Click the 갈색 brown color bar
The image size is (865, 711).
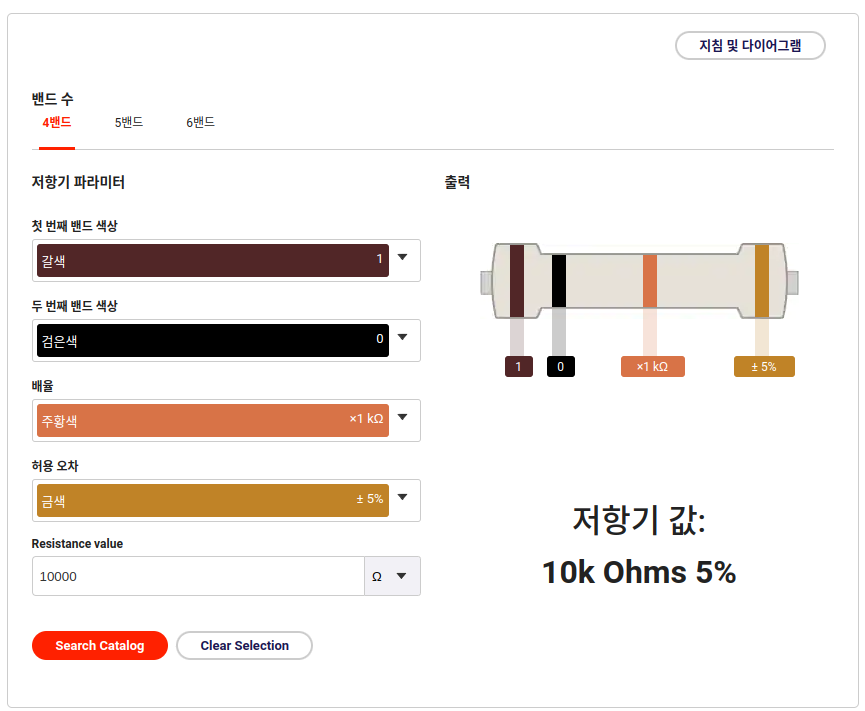[213, 260]
